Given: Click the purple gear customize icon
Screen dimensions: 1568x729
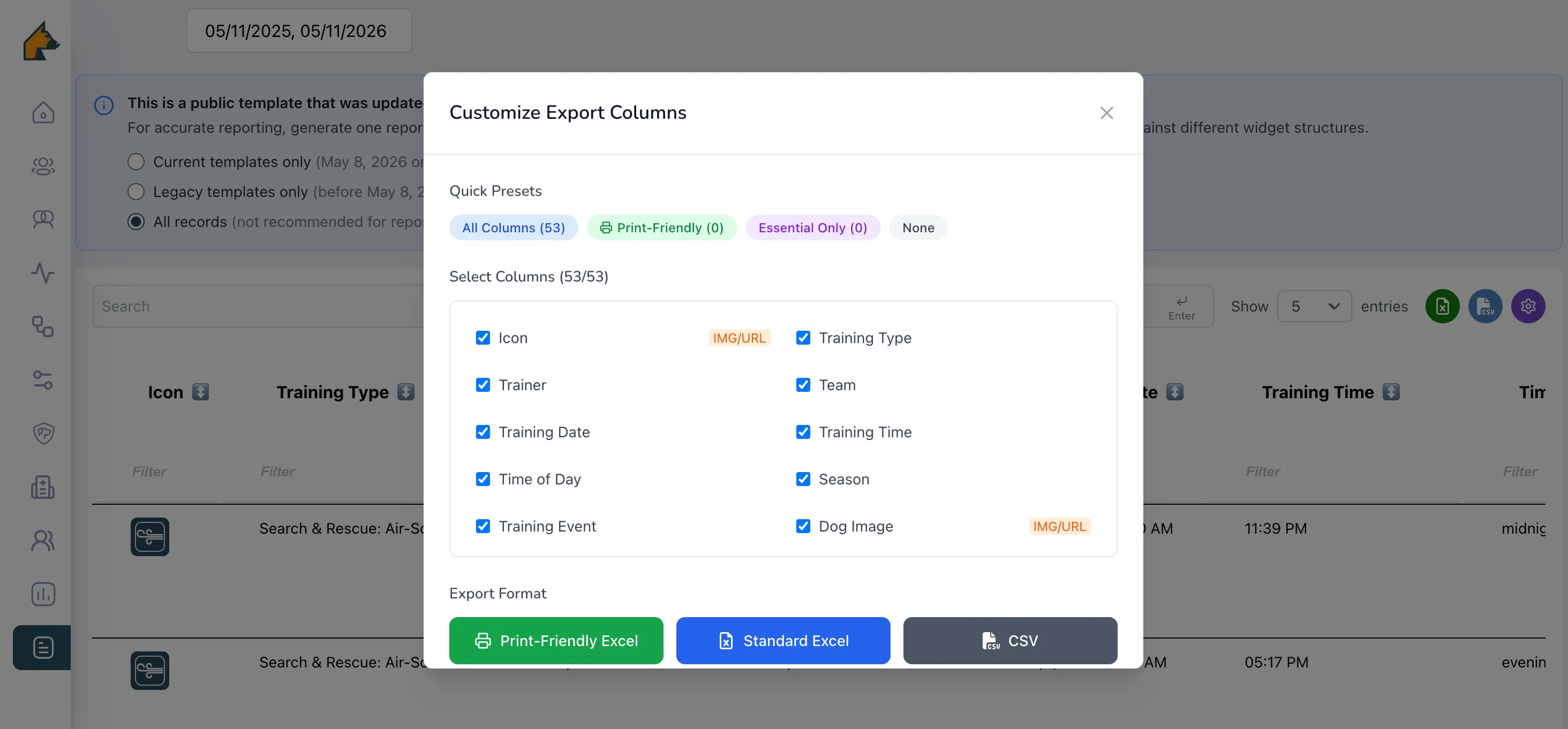Looking at the screenshot, I should tap(1528, 306).
